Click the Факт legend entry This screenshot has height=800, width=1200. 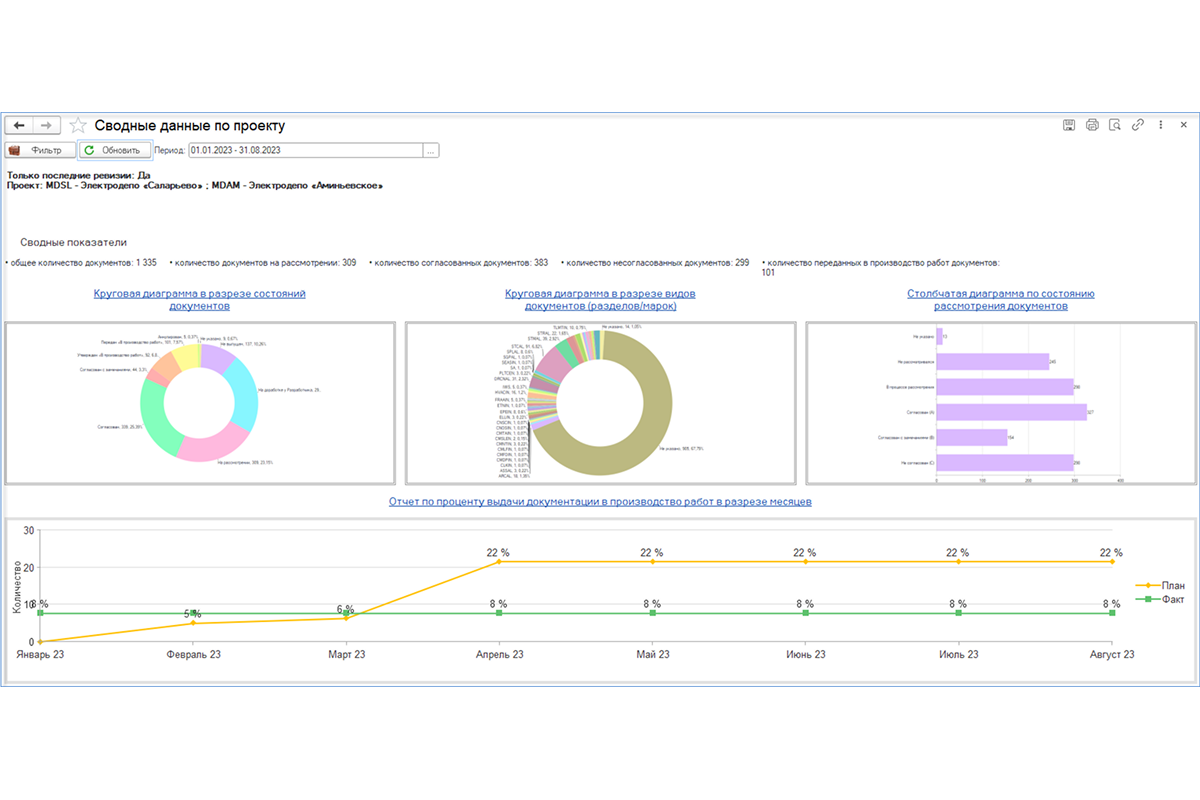pyautogui.click(x=1160, y=599)
